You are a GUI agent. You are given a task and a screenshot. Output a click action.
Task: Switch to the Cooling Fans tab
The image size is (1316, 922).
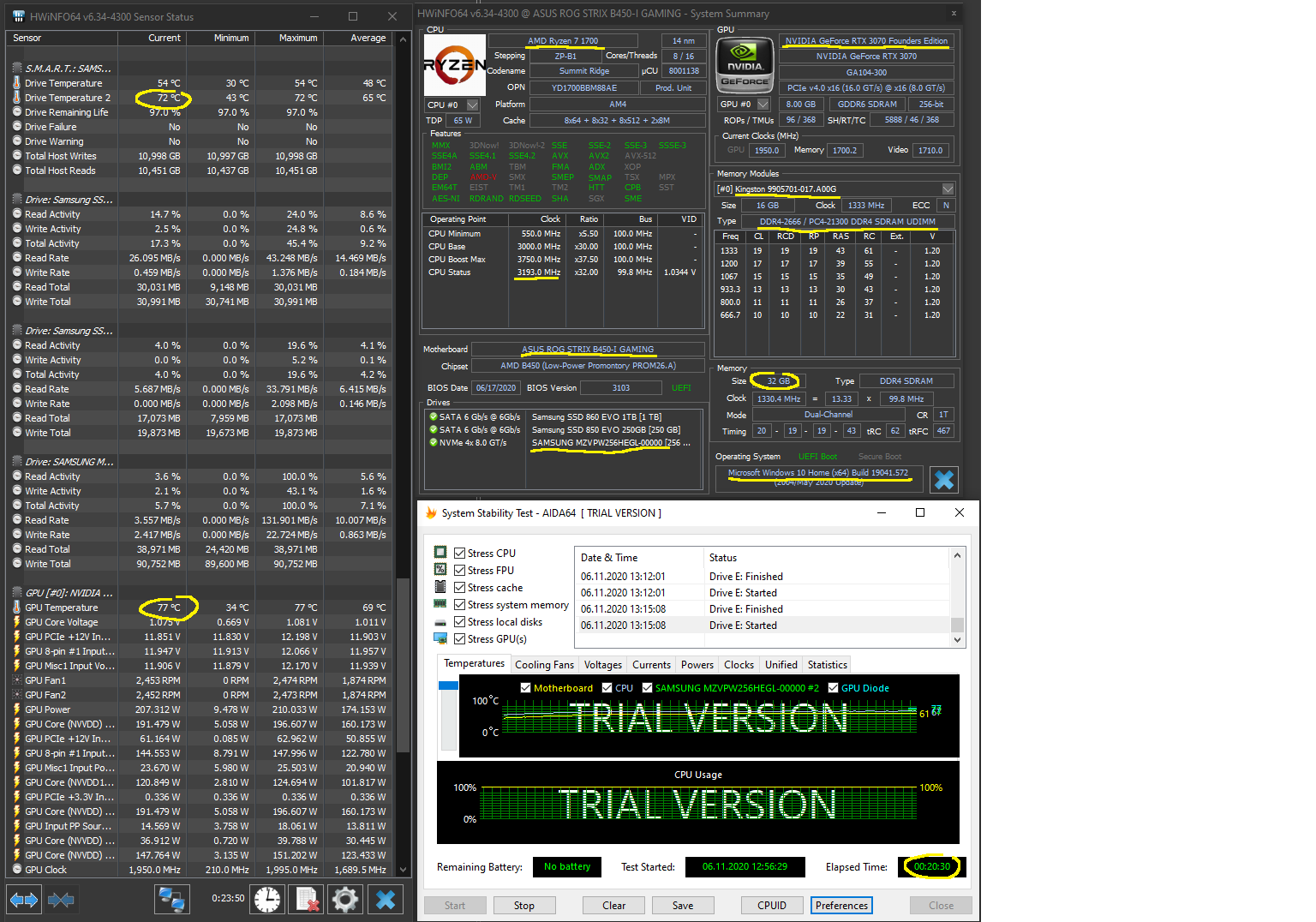pyautogui.click(x=545, y=665)
